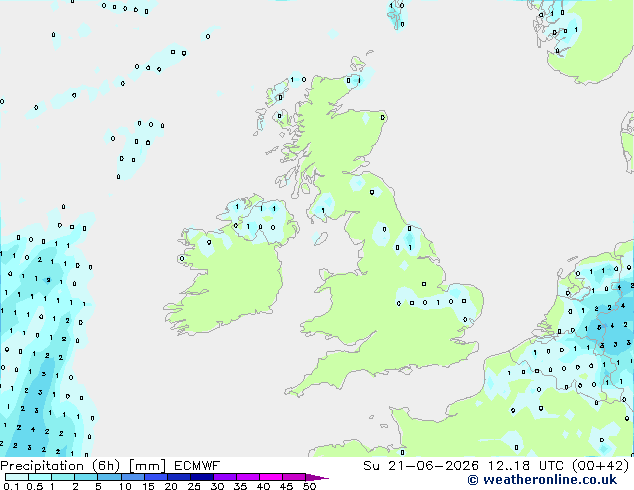Click the 'ECMWF' model label
This screenshot has height=490, width=634.
[197, 466]
